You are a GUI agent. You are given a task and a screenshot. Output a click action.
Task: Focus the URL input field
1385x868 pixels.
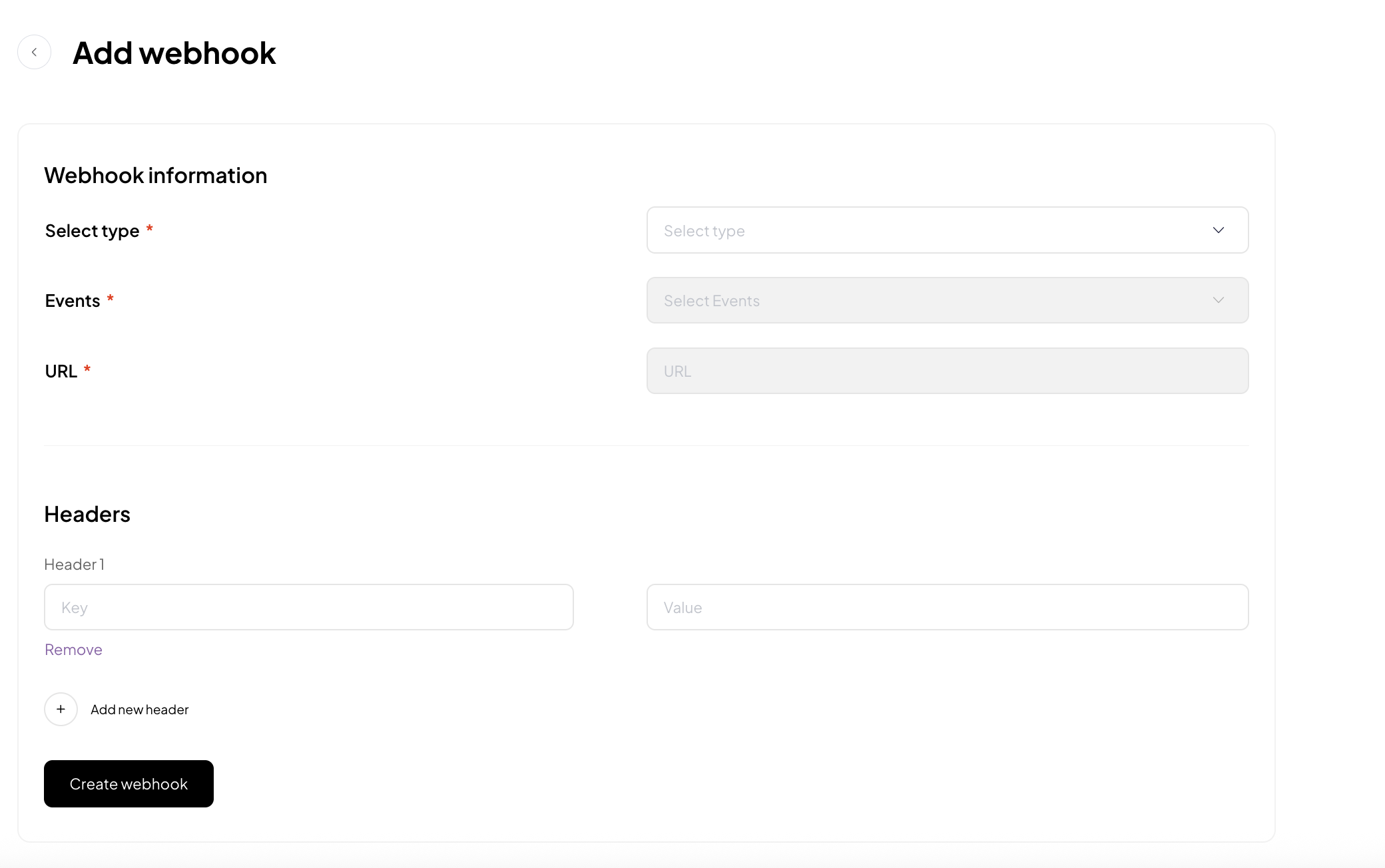(x=947, y=371)
